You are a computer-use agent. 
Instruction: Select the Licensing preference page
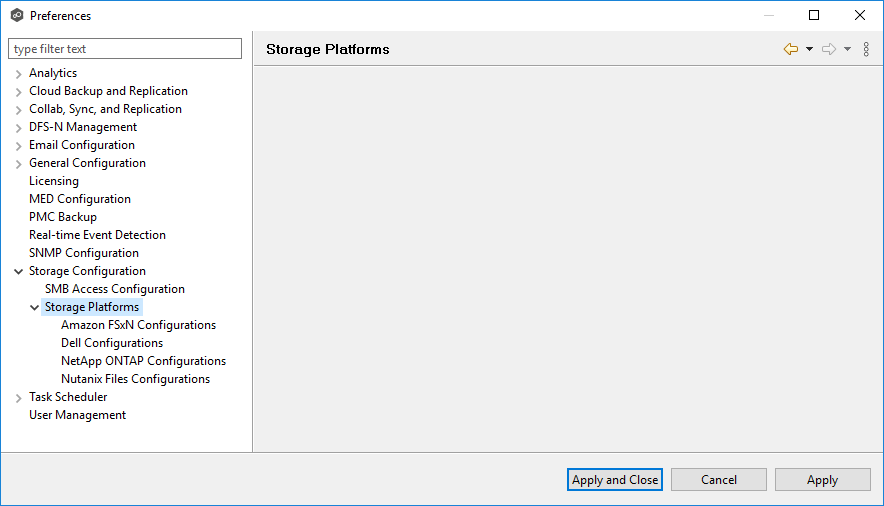coord(54,181)
